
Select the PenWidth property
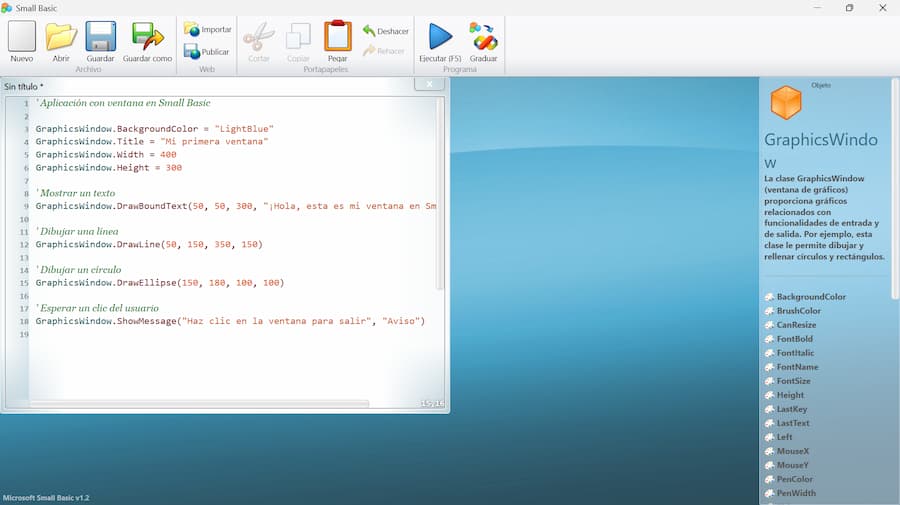pos(796,493)
